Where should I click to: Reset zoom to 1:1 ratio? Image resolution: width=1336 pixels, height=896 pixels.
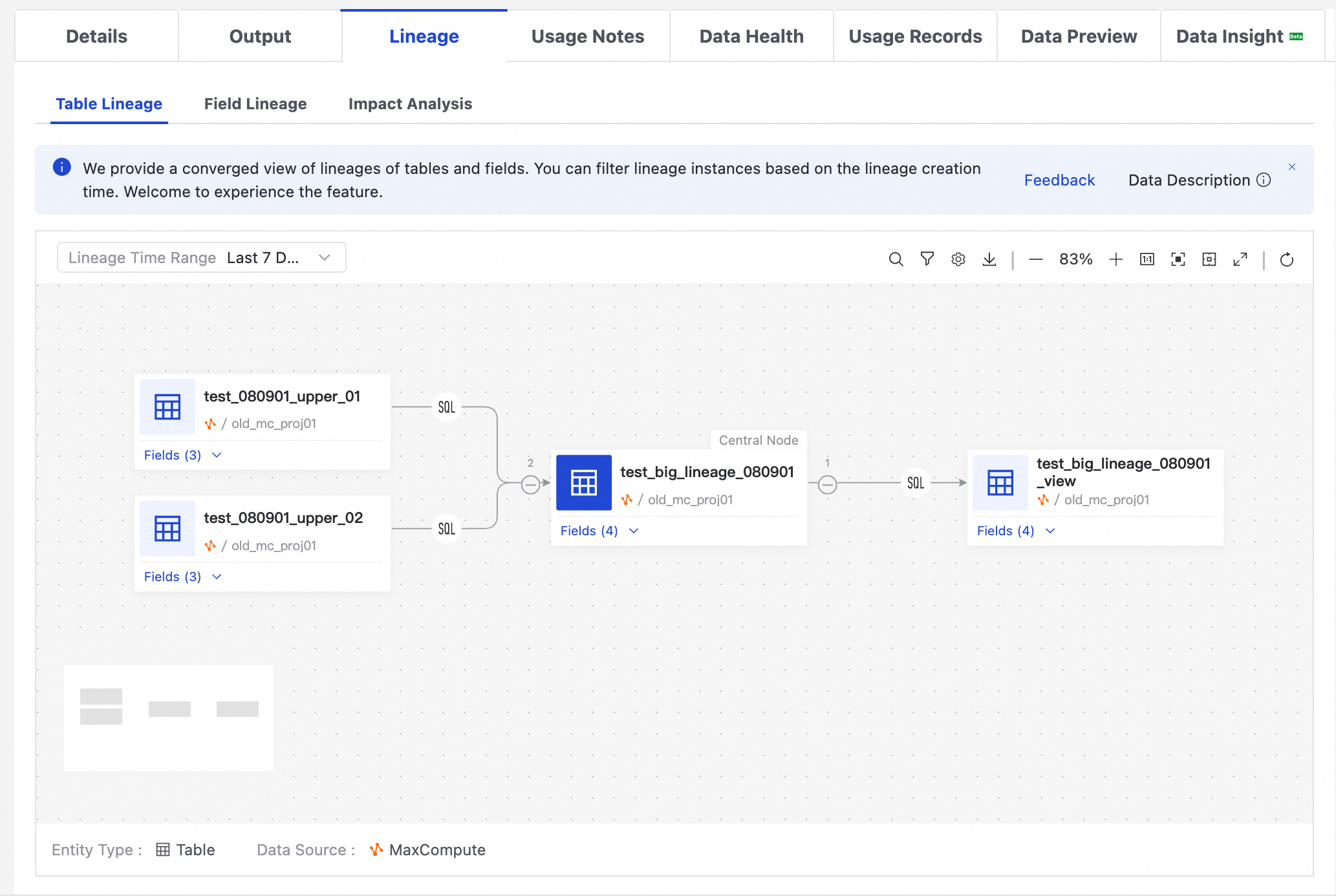[1147, 259]
